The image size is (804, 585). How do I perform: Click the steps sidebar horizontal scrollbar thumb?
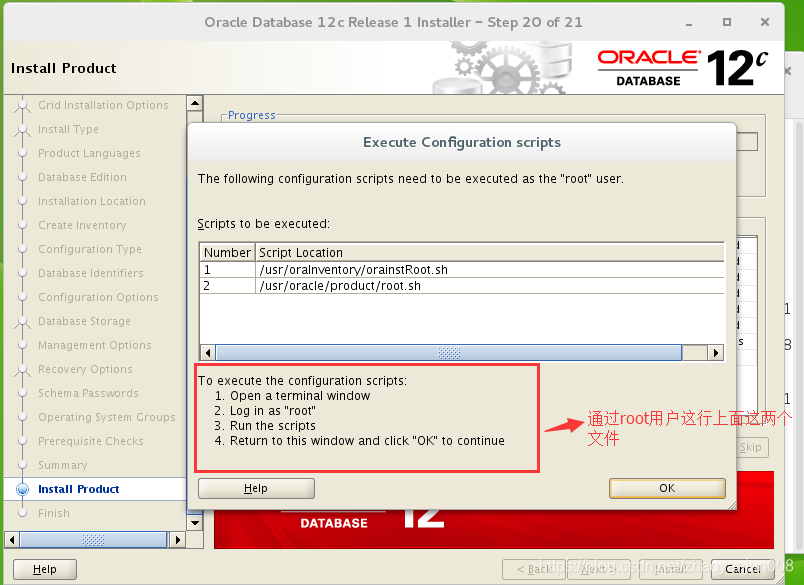click(93, 540)
